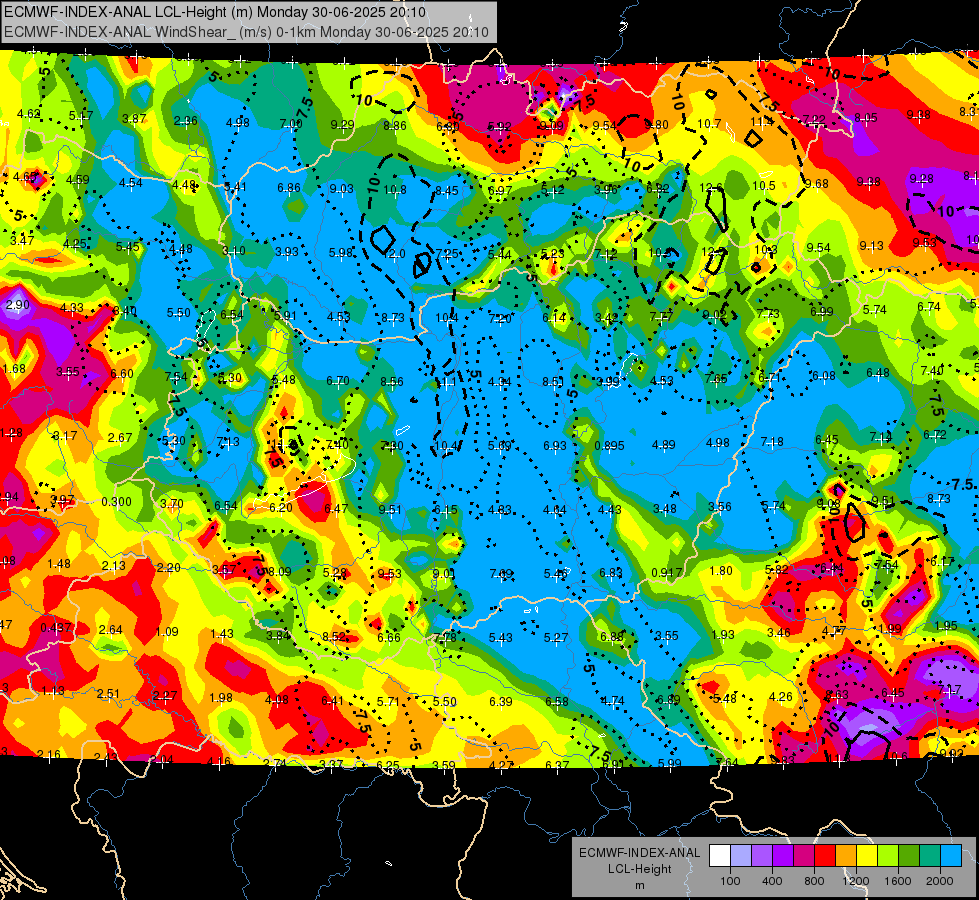Click the 'LCL-Height' label in legend
The image size is (979, 900).
tap(639, 869)
